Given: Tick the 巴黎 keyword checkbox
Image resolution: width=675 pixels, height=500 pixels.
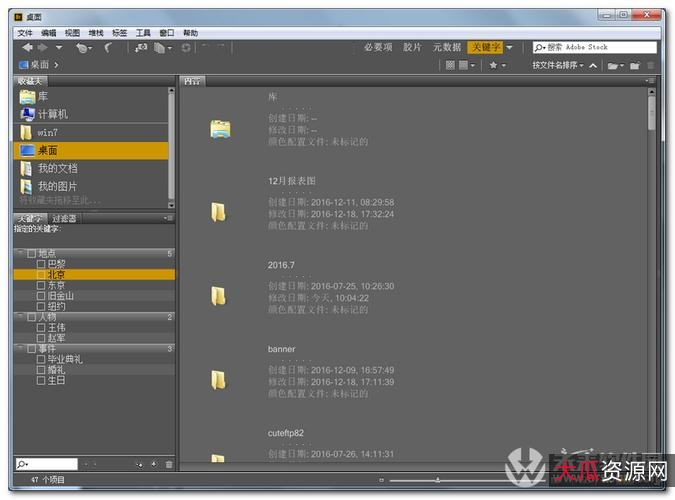Looking at the screenshot, I should pyautogui.click(x=41, y=264).
